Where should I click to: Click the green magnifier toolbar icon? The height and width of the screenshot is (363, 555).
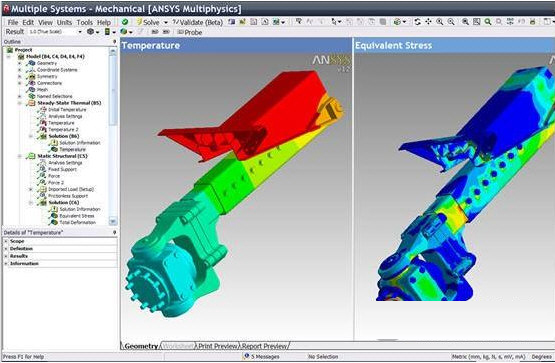click(x=488, y=22)
